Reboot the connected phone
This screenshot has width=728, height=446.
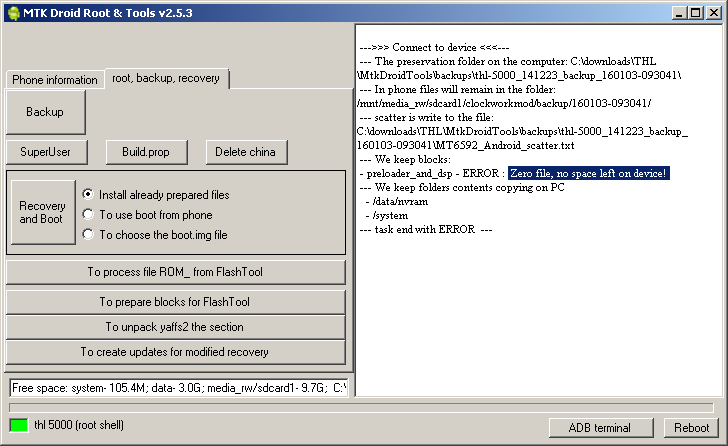[691, 427]
